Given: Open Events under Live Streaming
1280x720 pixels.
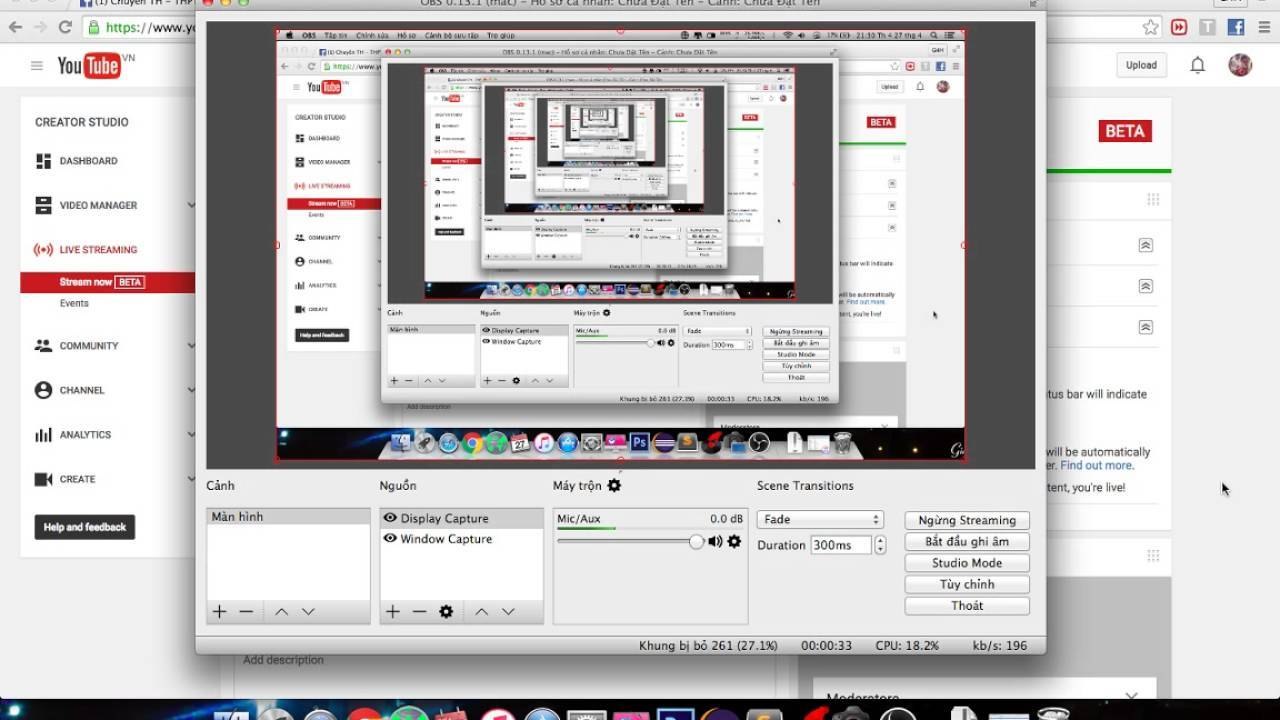Looking at the screenshot, I should click(74, 303).
